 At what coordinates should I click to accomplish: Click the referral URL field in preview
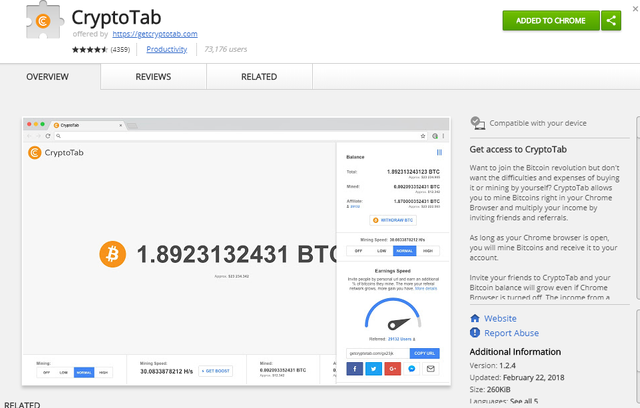(x=378, y=353)
